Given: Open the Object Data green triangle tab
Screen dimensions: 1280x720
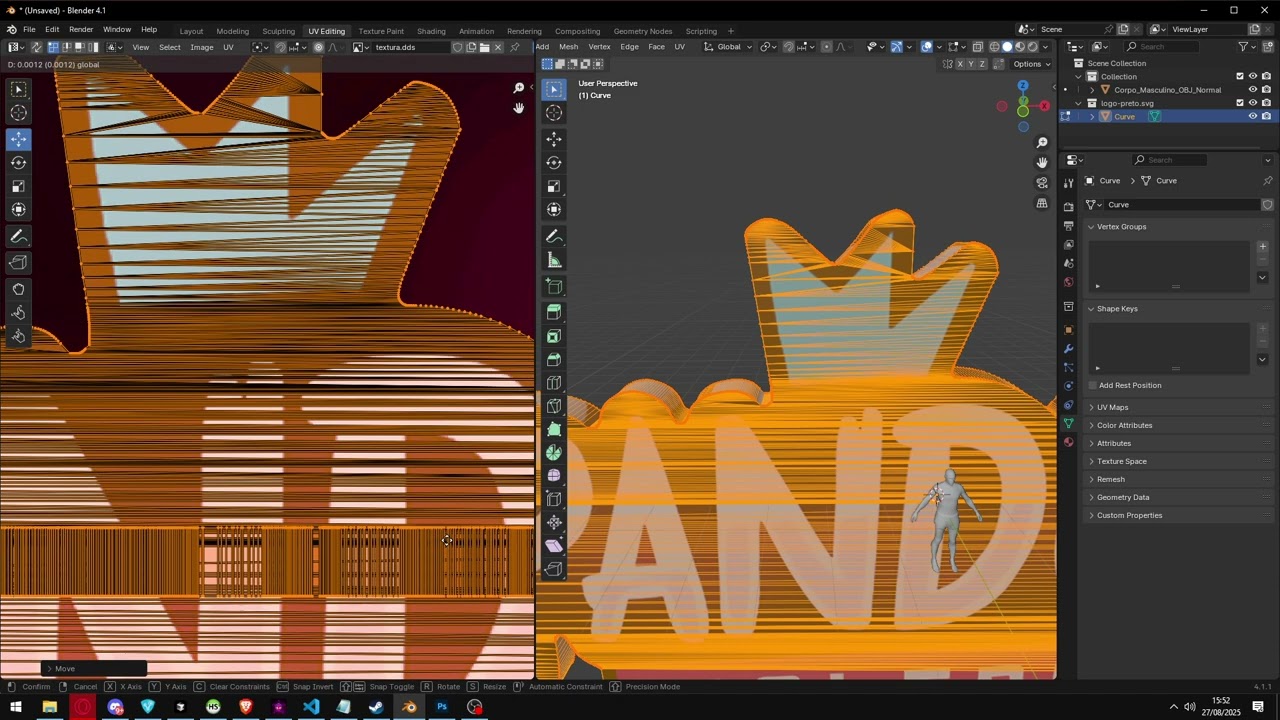Looking at the screenshot, I should pos(1068,424).
